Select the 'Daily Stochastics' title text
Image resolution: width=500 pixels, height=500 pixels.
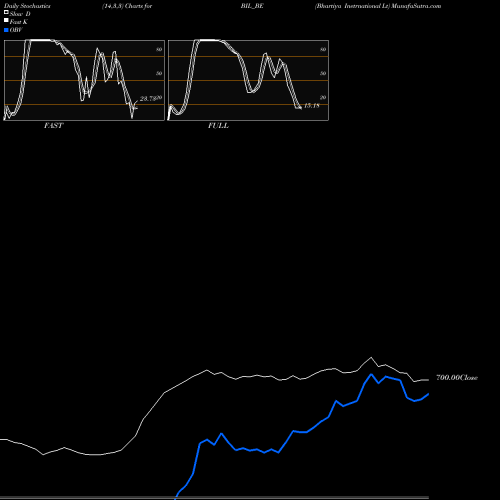[x=27, y=6]
